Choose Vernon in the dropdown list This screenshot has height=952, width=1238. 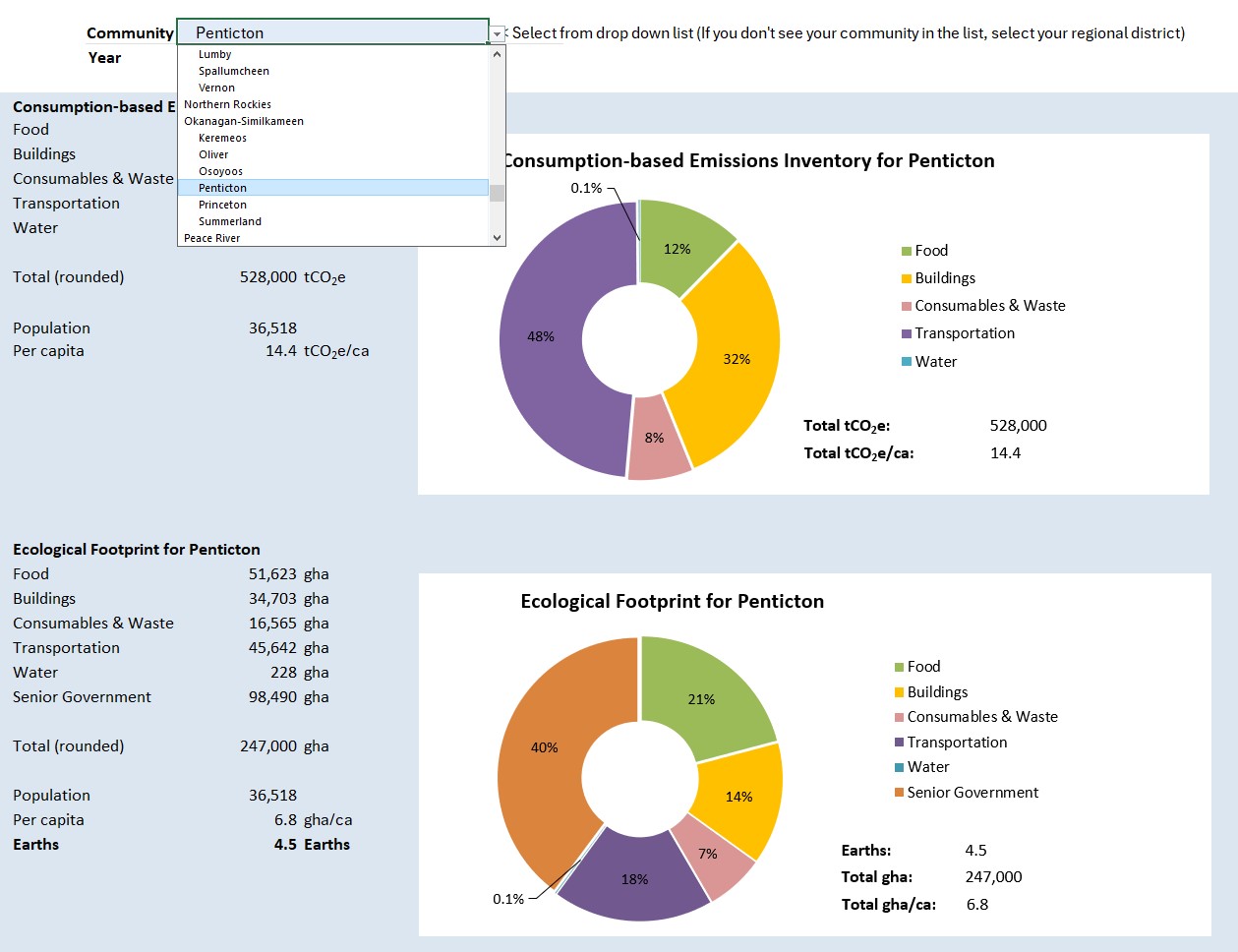pos(216,88)
